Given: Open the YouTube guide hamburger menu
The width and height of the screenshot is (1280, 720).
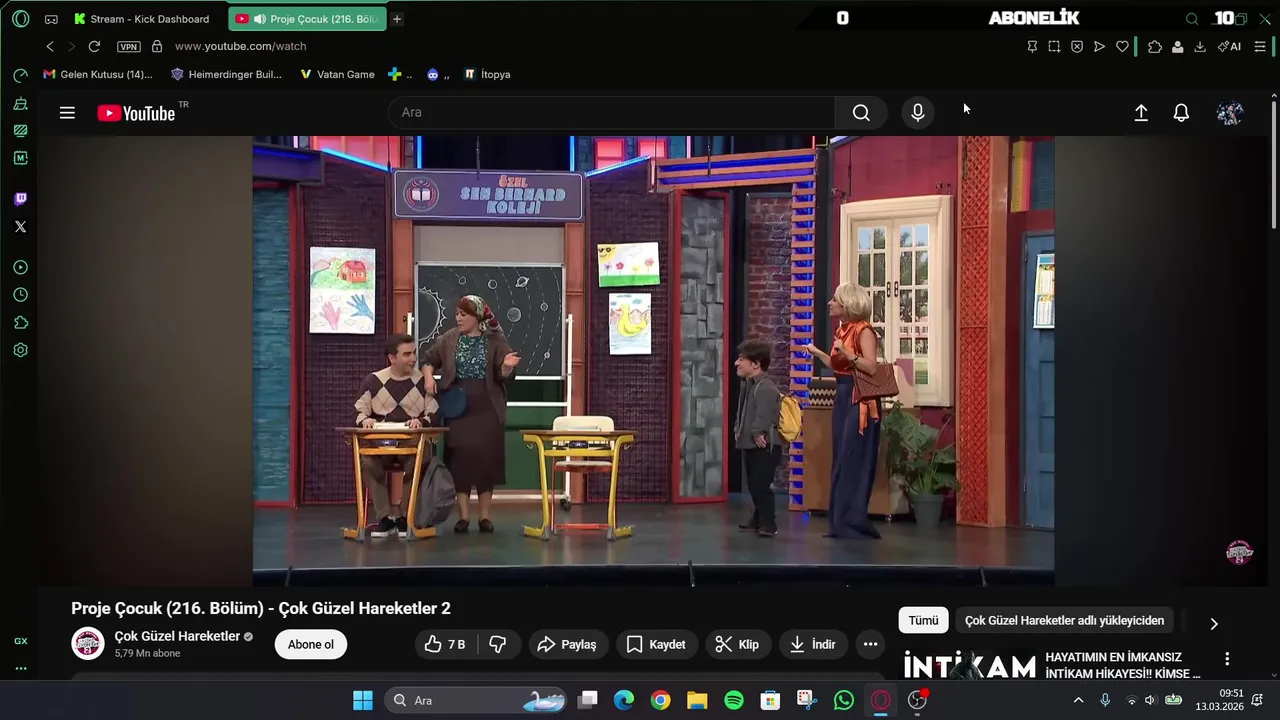Looking at the screenshot, I should click(67, 113).
